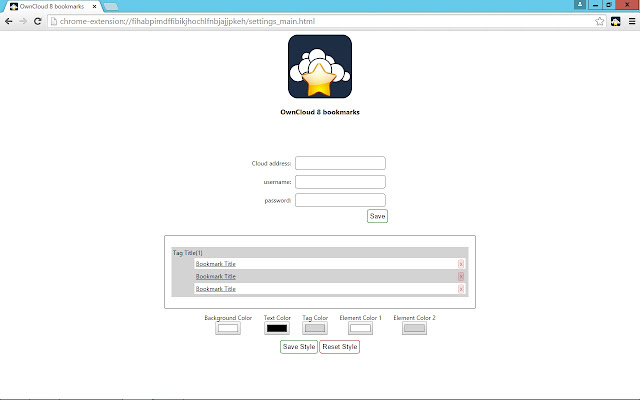Open the first Bookmark Title link
640x400 pixels.
tap(216, 264)
